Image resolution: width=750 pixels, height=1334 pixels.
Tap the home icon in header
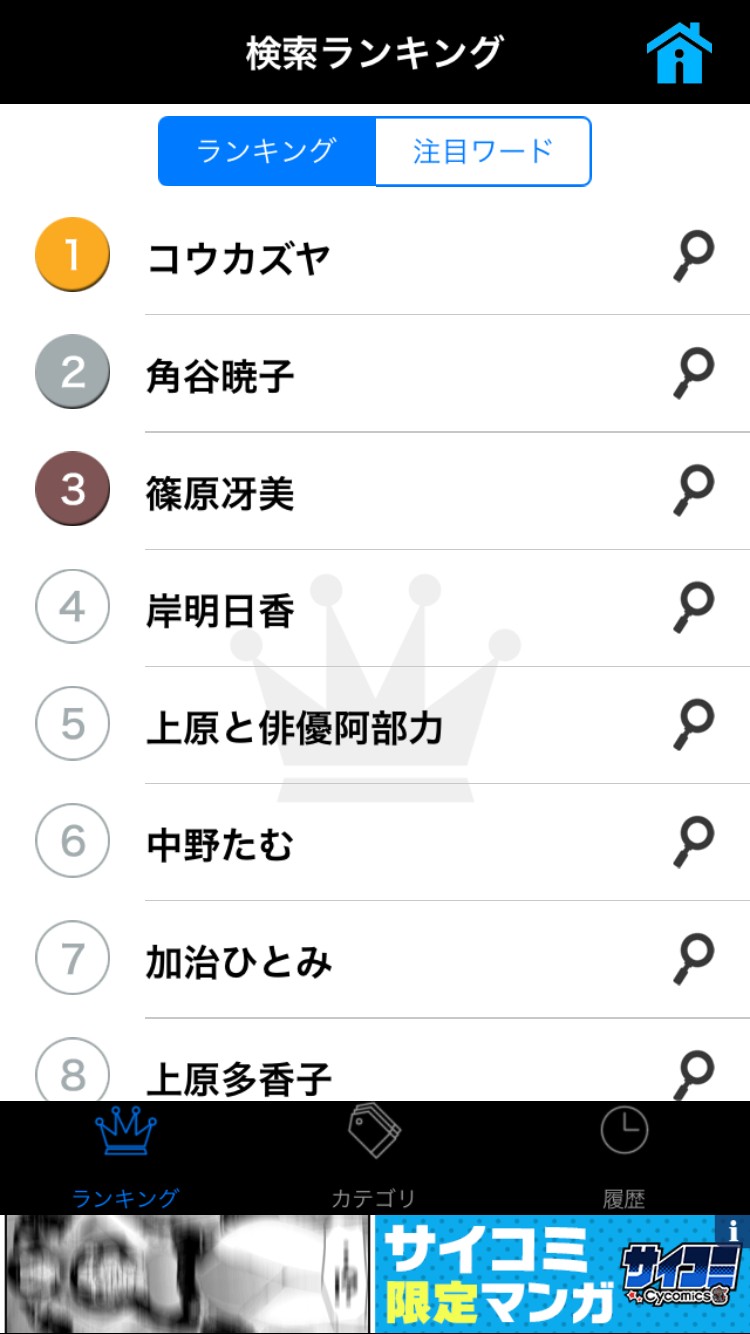coord(679,52)
